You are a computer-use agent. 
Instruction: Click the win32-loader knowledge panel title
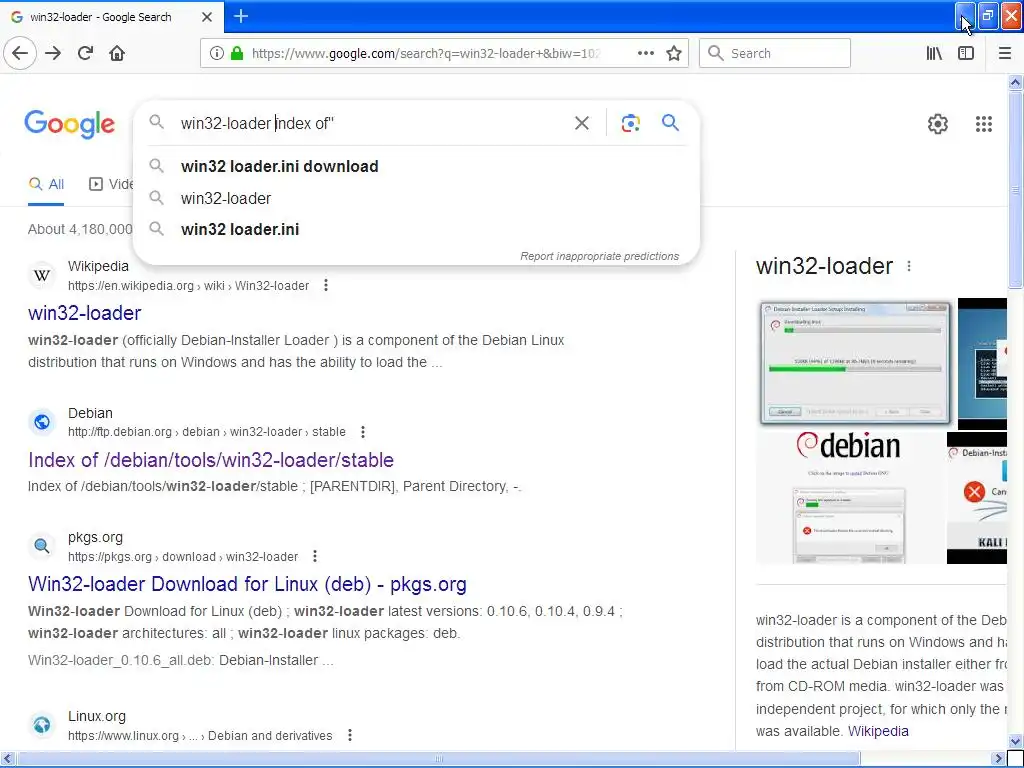[x=824, y=266]
